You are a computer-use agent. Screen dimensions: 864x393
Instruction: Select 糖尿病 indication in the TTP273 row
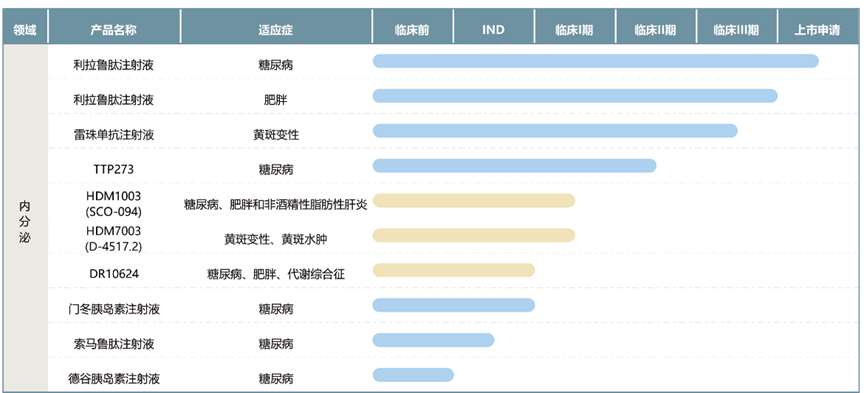pyautogui.click(x=276, y=169)
